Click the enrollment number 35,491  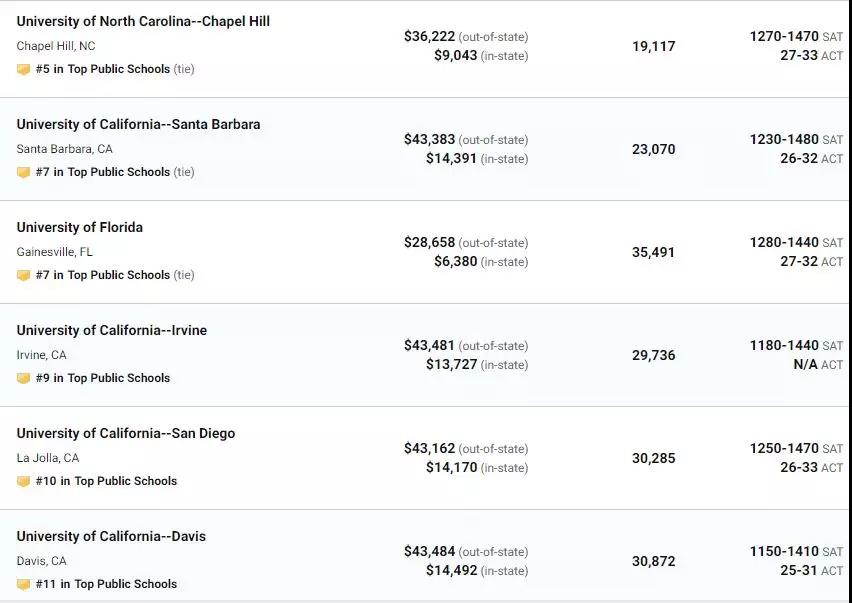pyautogui.click(x=653, y=252)
